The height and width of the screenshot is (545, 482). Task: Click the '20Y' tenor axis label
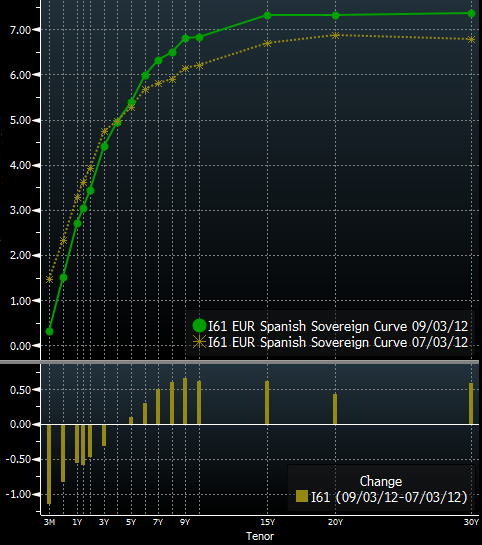pos(335,522)
